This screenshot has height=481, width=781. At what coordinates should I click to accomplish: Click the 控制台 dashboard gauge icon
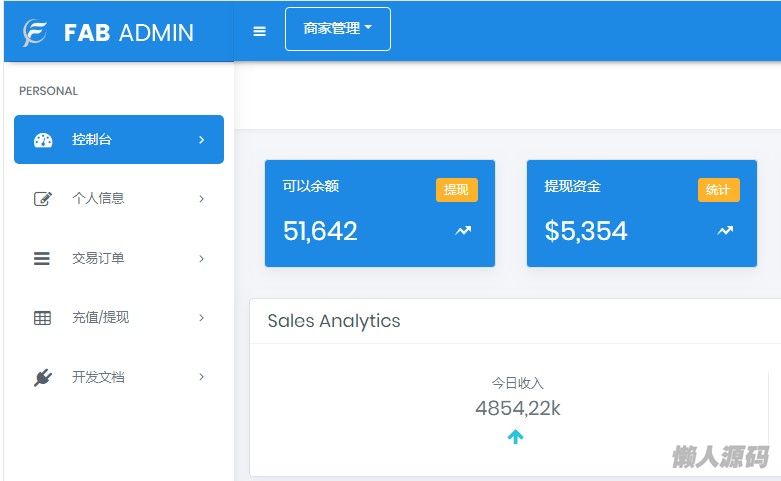[x=43, y=140]
